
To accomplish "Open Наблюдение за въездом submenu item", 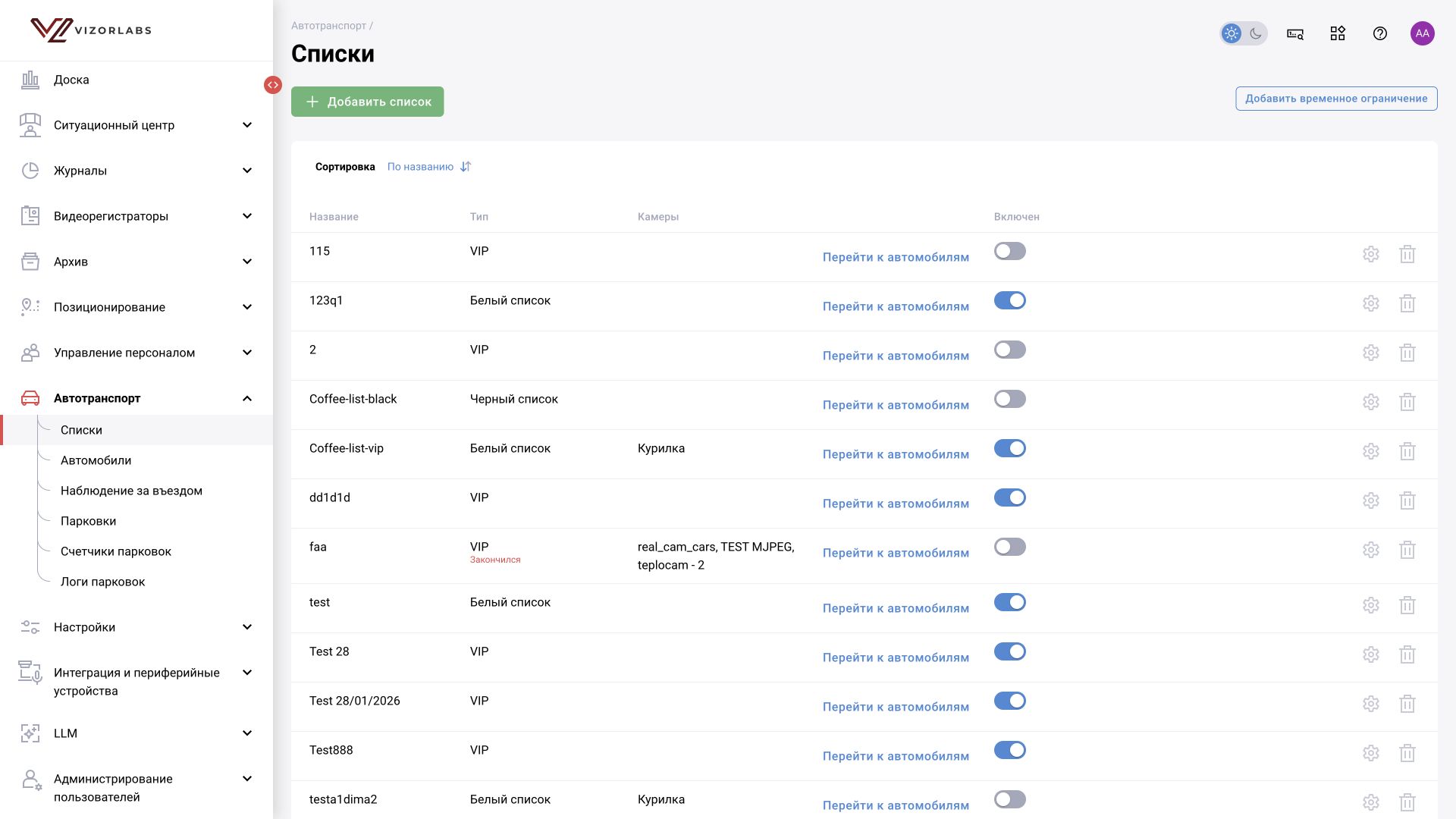I will pyautogui.click(x=131, y=491).
